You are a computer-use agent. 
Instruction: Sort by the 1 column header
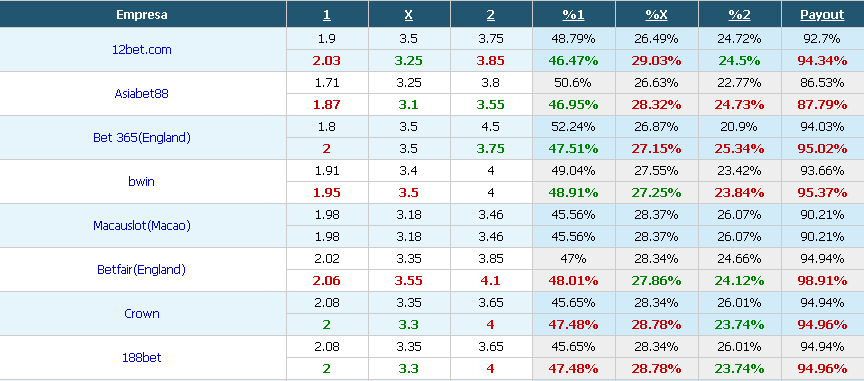[x=327, y=15]
